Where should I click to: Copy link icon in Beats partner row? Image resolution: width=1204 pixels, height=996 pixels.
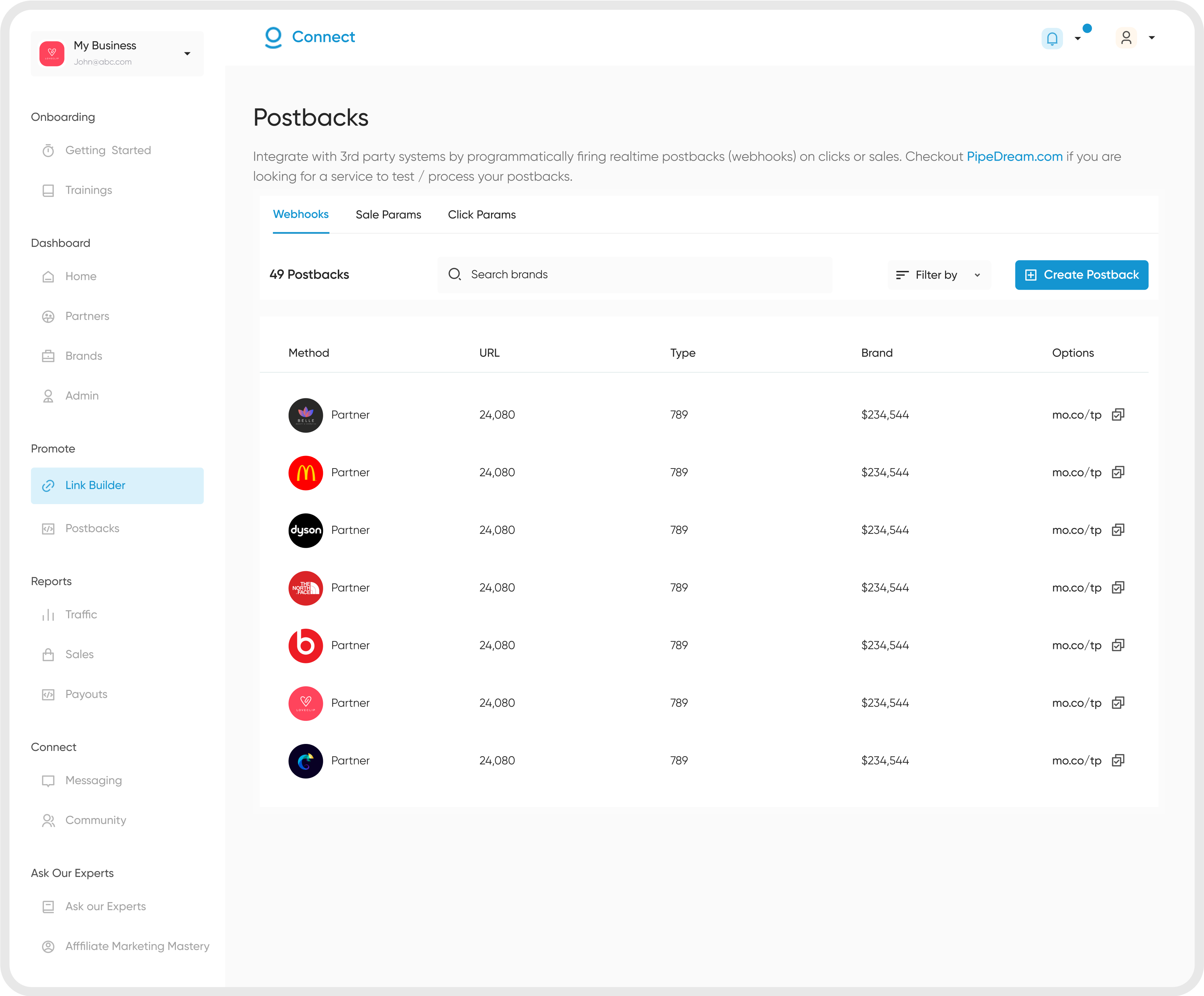tap(1117, 645)
